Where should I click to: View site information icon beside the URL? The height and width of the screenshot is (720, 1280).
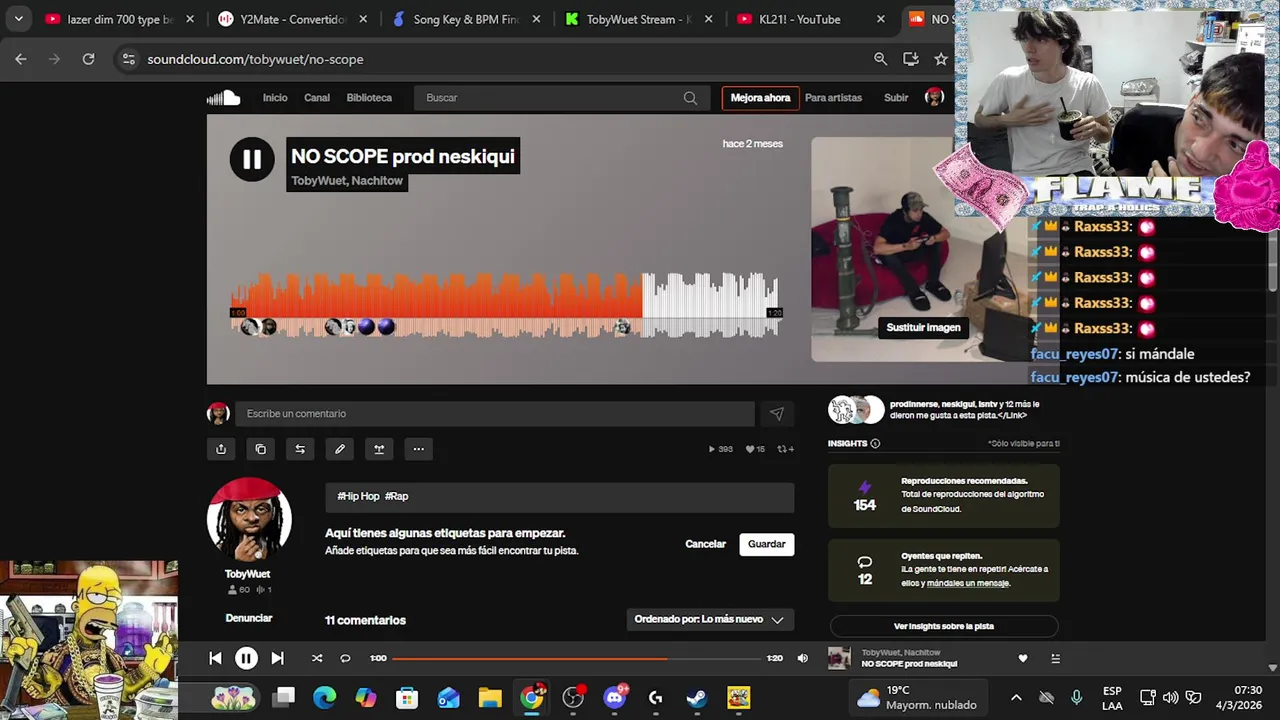[128, 59]
